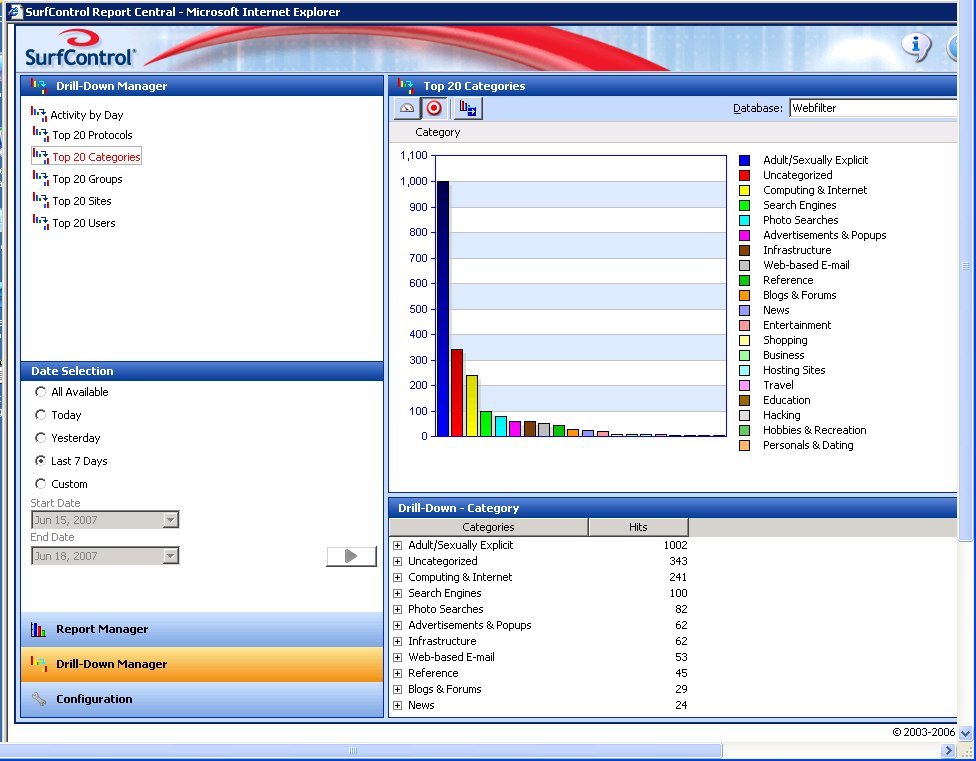Viewport: 976px width, 761px height.
Task: Expand the Web-based E-mail row
Action: tap(398, 657)
